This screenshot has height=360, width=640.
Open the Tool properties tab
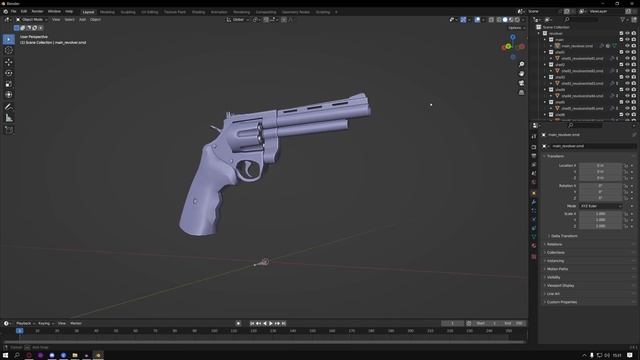pyautogui.click(x=534, y=136)
